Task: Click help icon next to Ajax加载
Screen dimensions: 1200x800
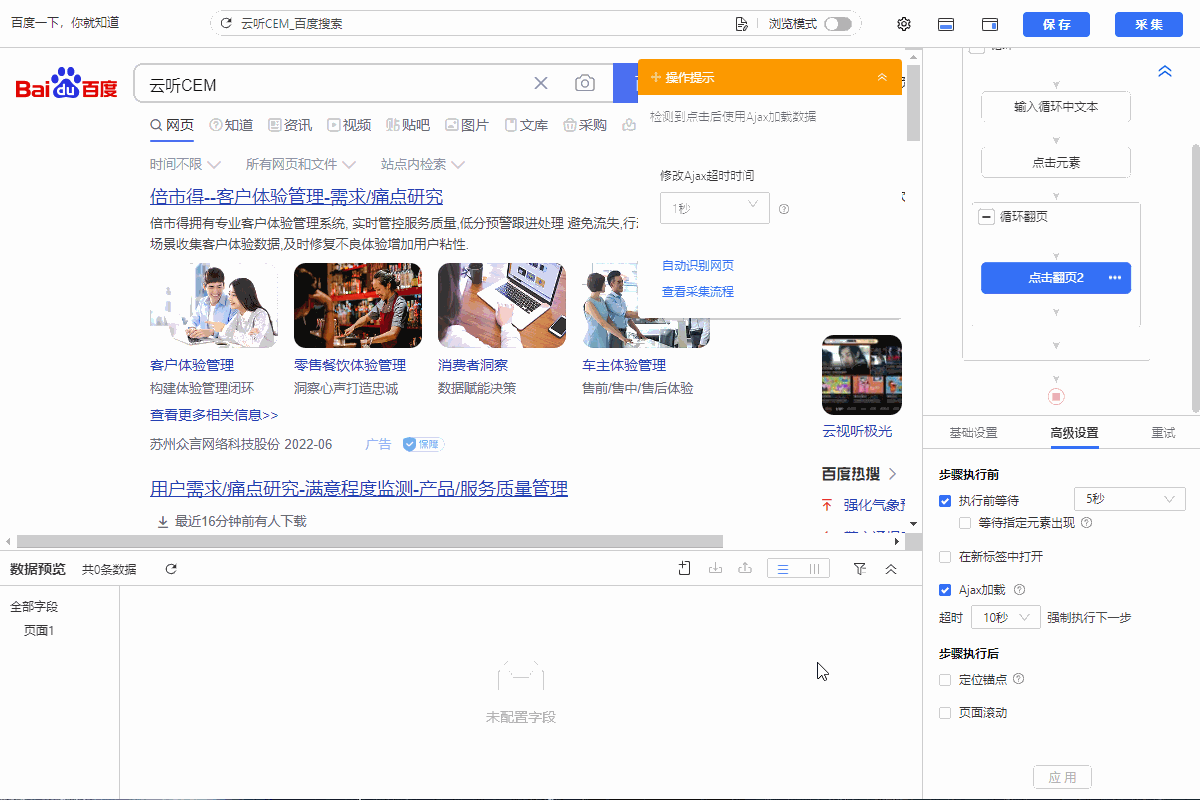Action: tap(1020, 590)
